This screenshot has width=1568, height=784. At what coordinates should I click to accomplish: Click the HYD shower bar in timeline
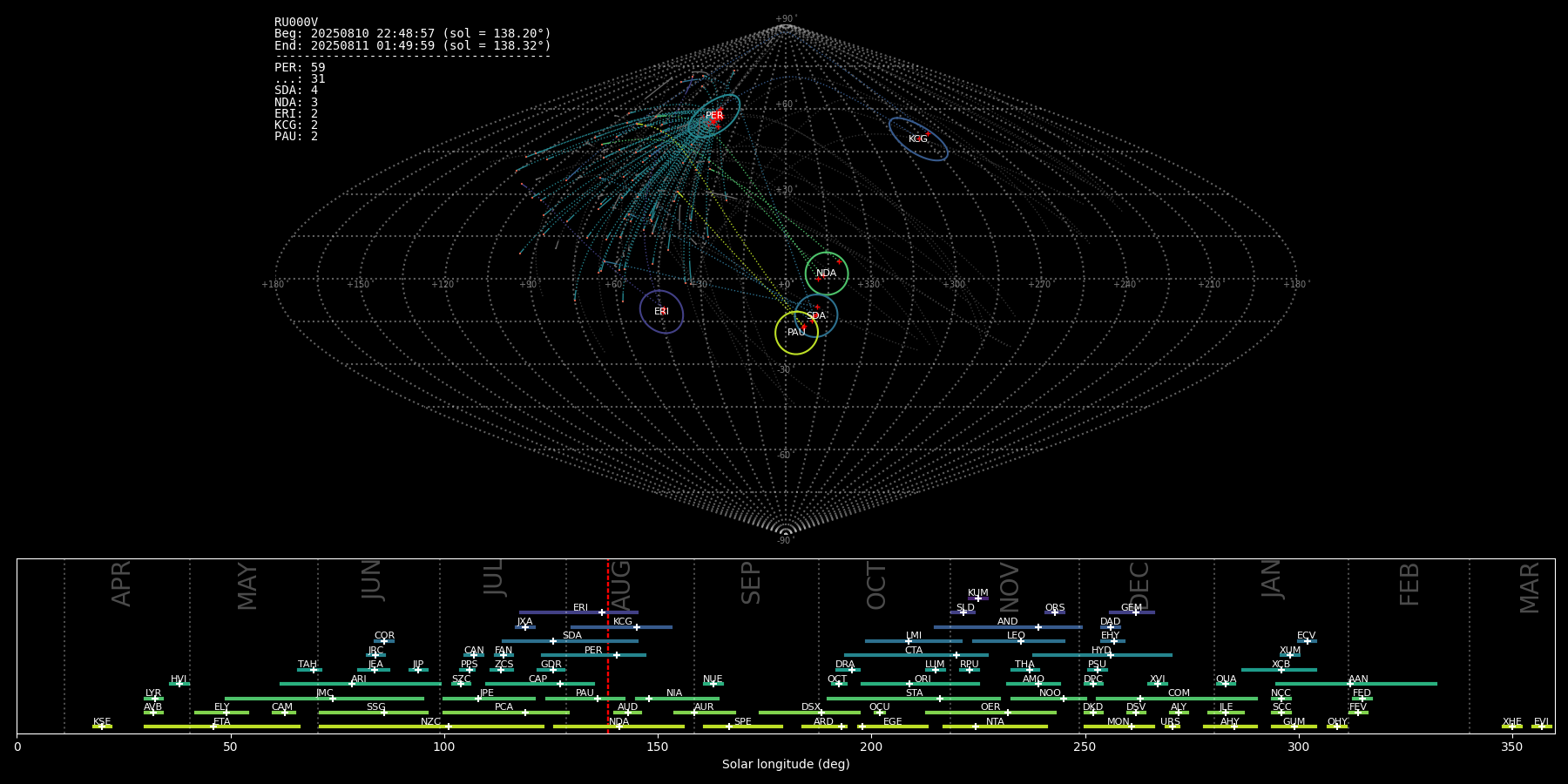[1102, 655]
